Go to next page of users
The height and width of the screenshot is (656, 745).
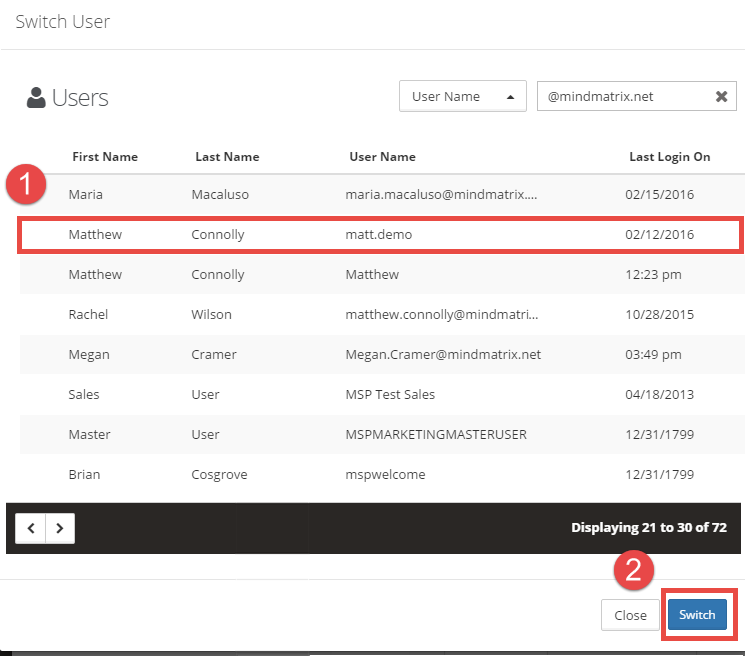click(x=60, y=528)
